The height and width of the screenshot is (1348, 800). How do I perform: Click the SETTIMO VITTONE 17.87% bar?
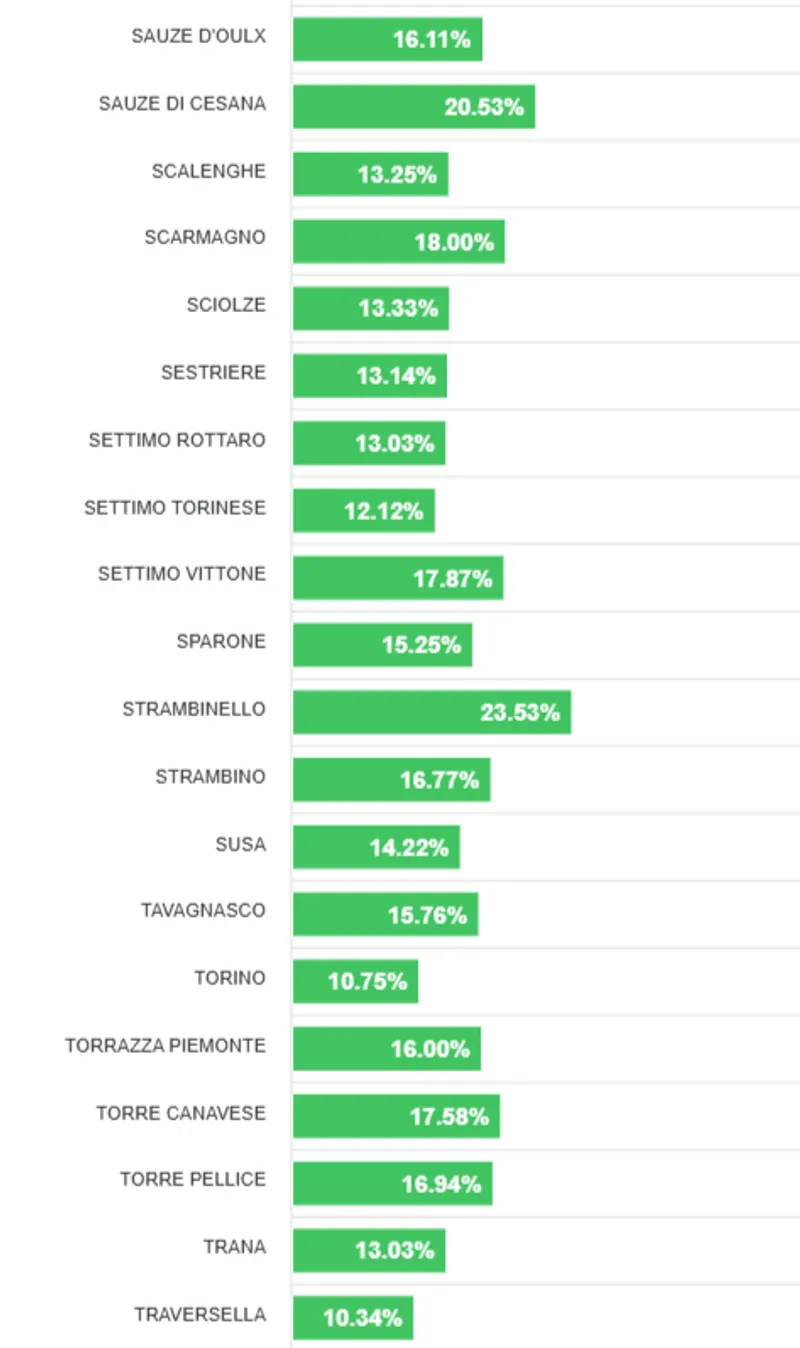tap(397, 578)
